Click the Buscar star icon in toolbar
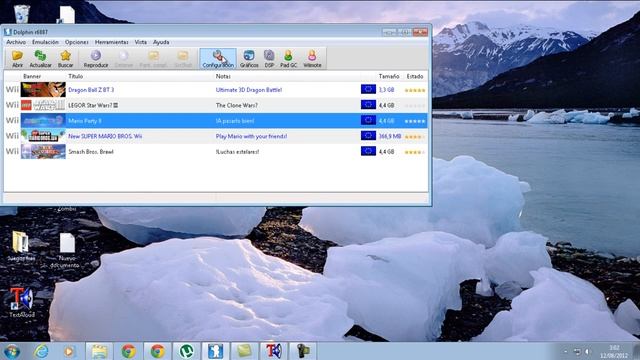The height and width of the screenshot is (360, 640). [x=65, y=58]
